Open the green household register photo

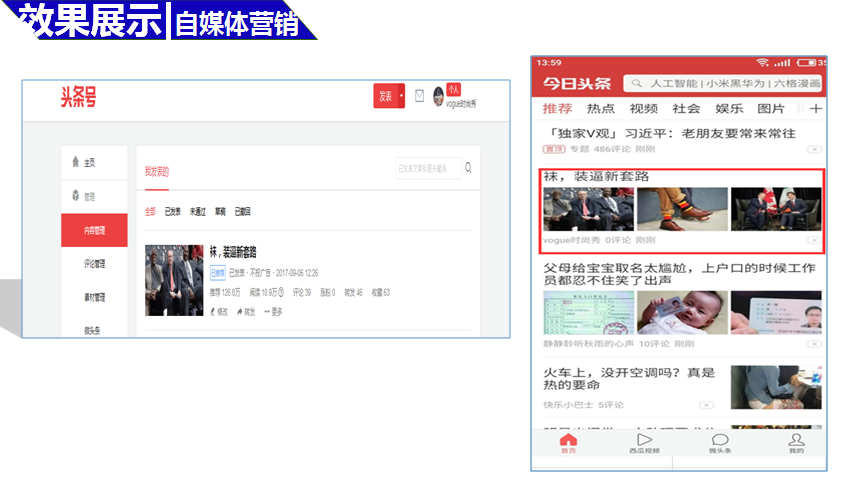[588, 313]
